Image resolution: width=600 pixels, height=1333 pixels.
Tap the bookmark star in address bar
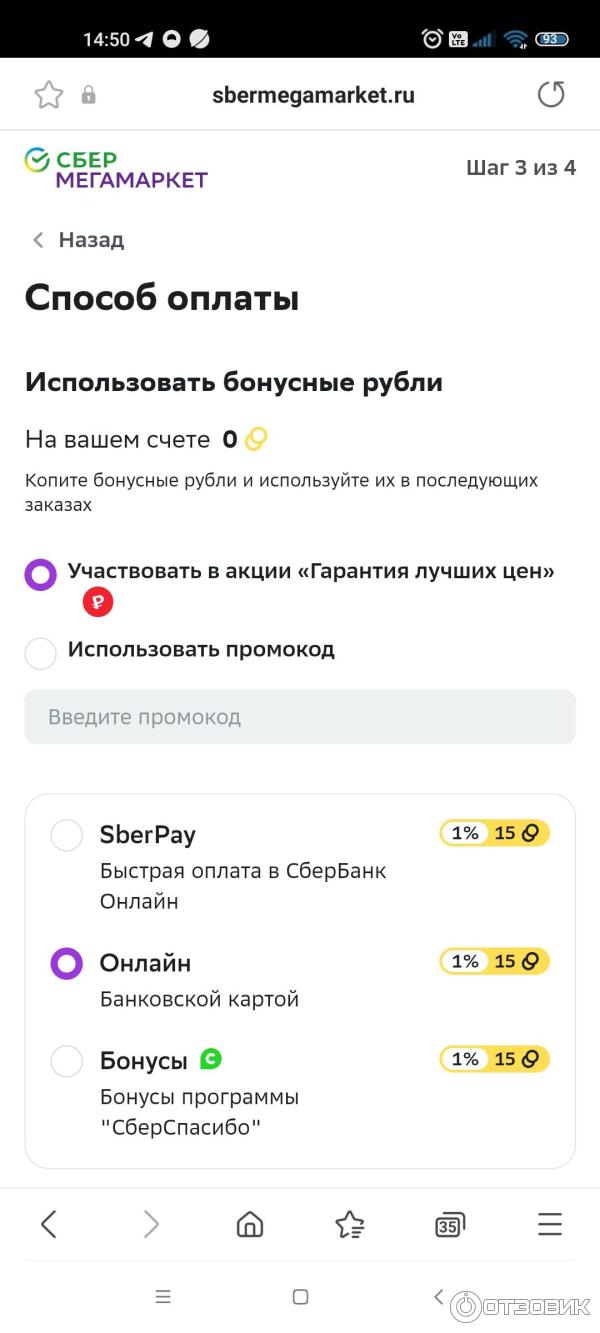(48, 95)
